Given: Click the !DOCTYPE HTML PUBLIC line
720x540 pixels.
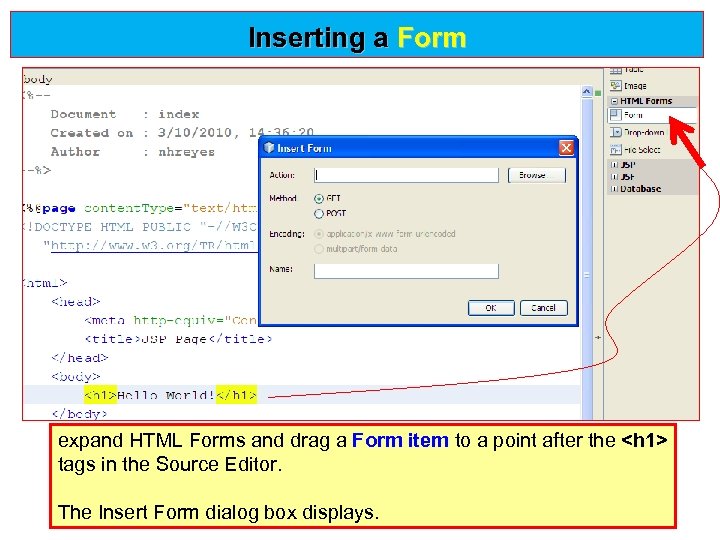Looking at the screenshot, I should (140, 227).
